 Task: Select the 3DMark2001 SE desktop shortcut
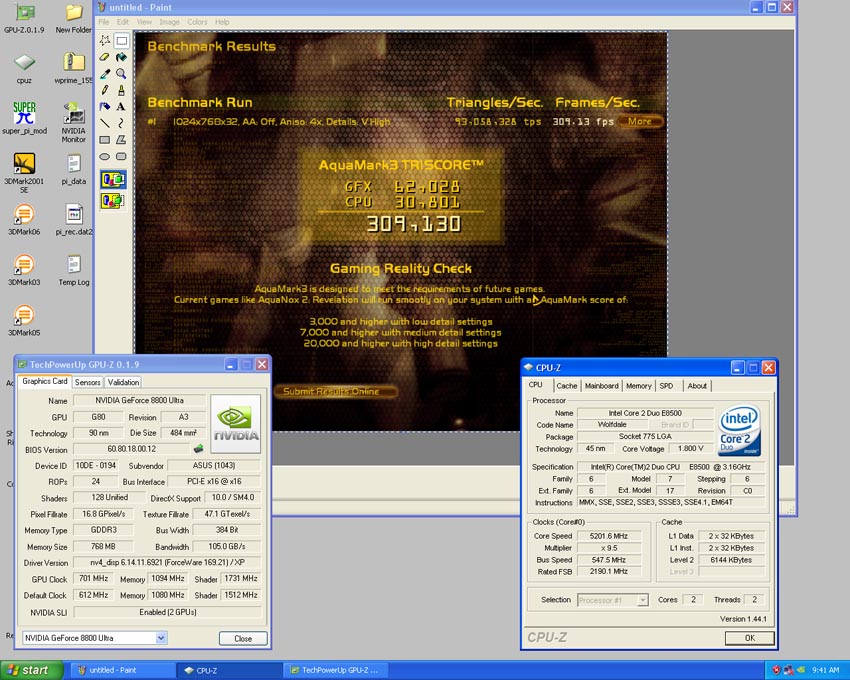tap(24, 172)
